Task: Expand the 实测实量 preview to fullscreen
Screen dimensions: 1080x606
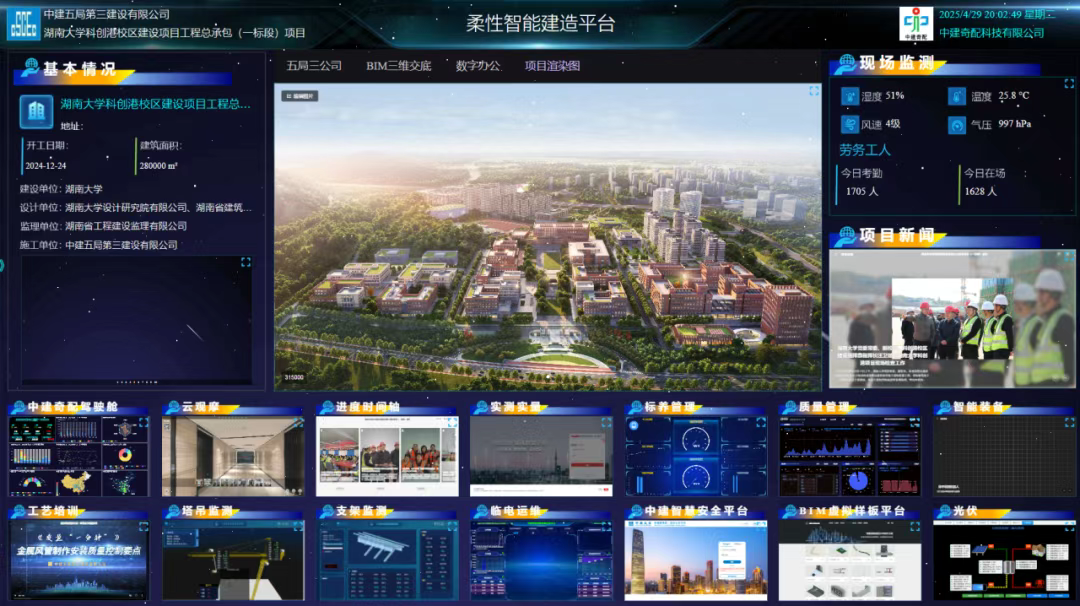Action: (x=606, y=422)
